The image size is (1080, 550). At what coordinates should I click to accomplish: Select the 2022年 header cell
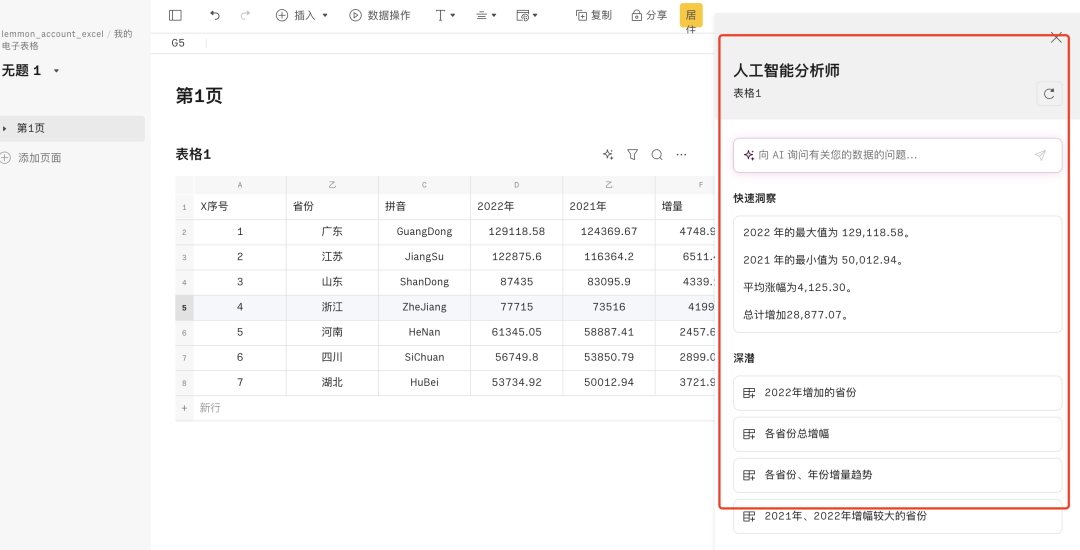pyautogui.click(x=517, y=207)
